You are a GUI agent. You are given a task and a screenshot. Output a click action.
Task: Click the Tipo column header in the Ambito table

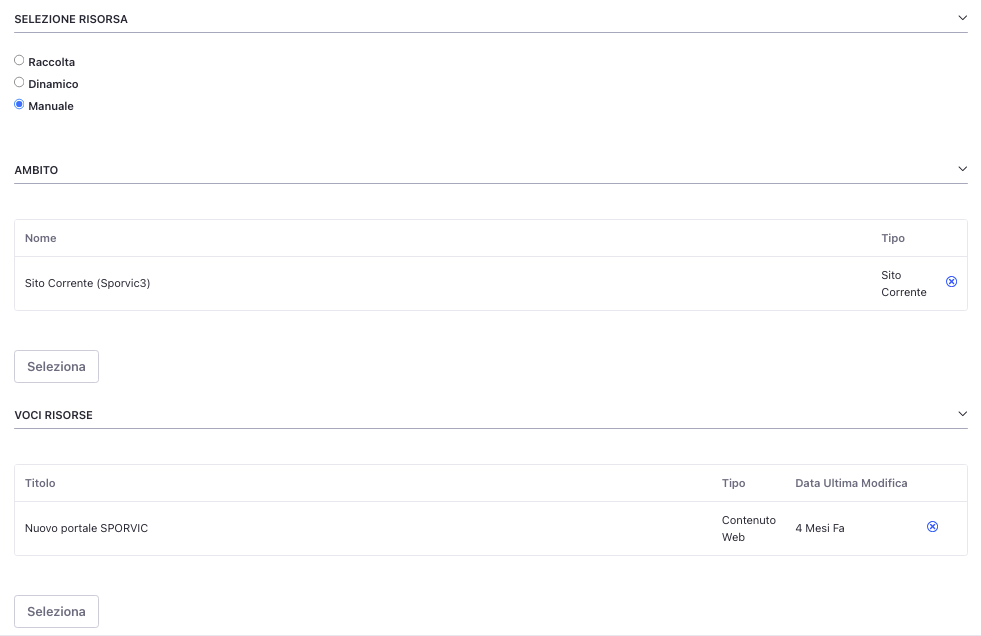pyautogui.click(x=892, y=238)
